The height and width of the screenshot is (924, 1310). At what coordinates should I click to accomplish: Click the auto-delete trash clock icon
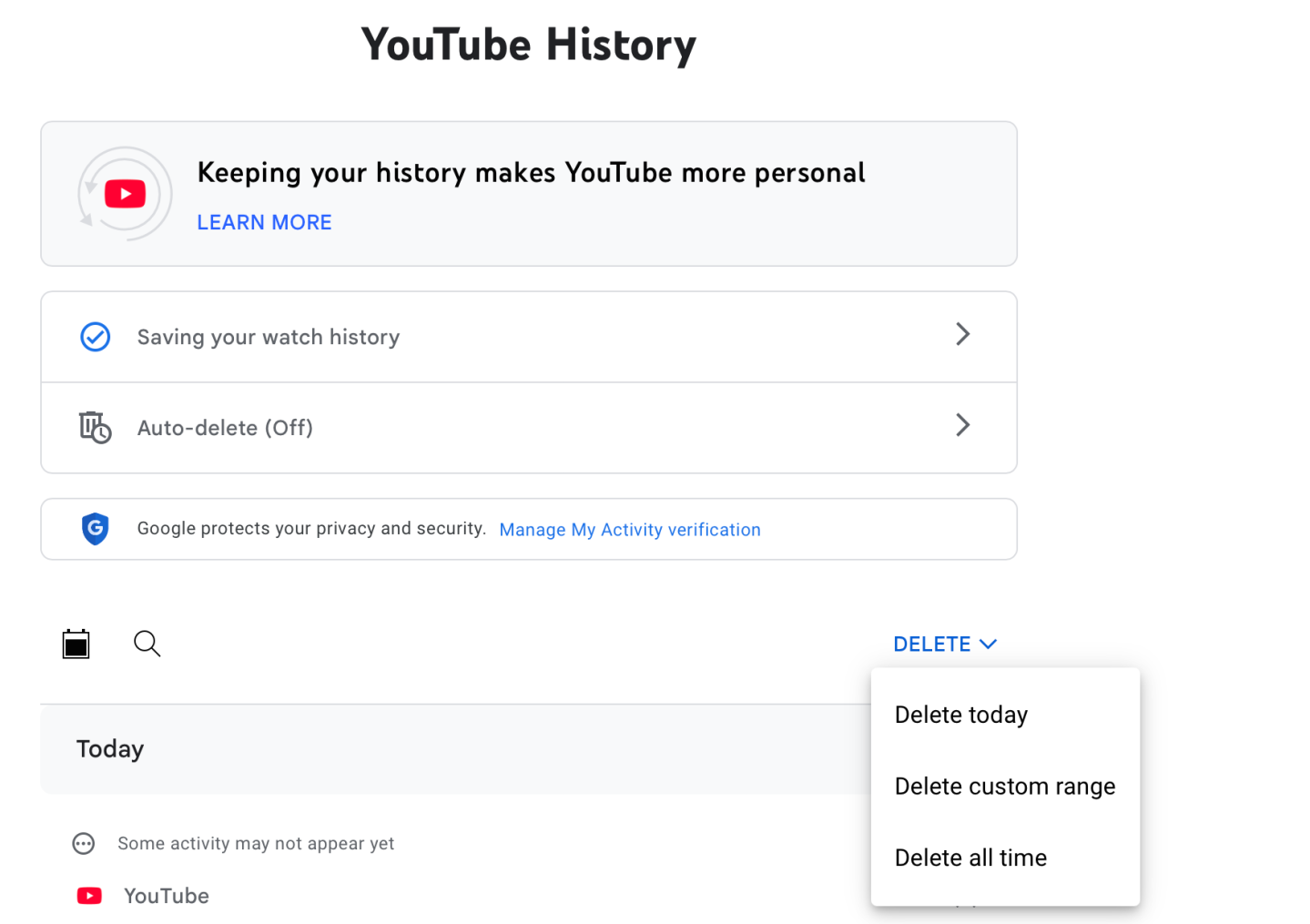tap(95, 427)
